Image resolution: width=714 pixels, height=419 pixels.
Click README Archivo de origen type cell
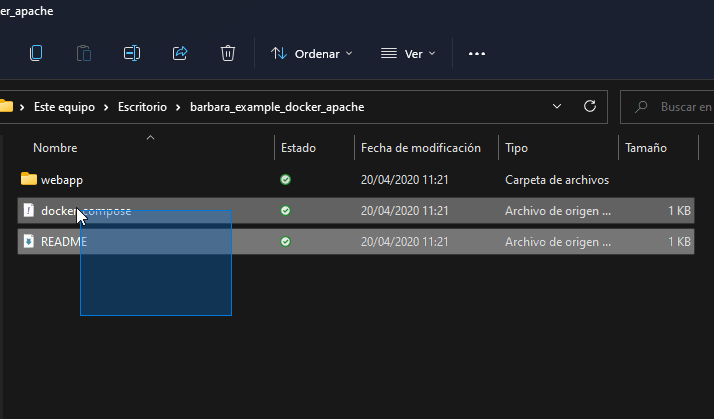[558, 242]
